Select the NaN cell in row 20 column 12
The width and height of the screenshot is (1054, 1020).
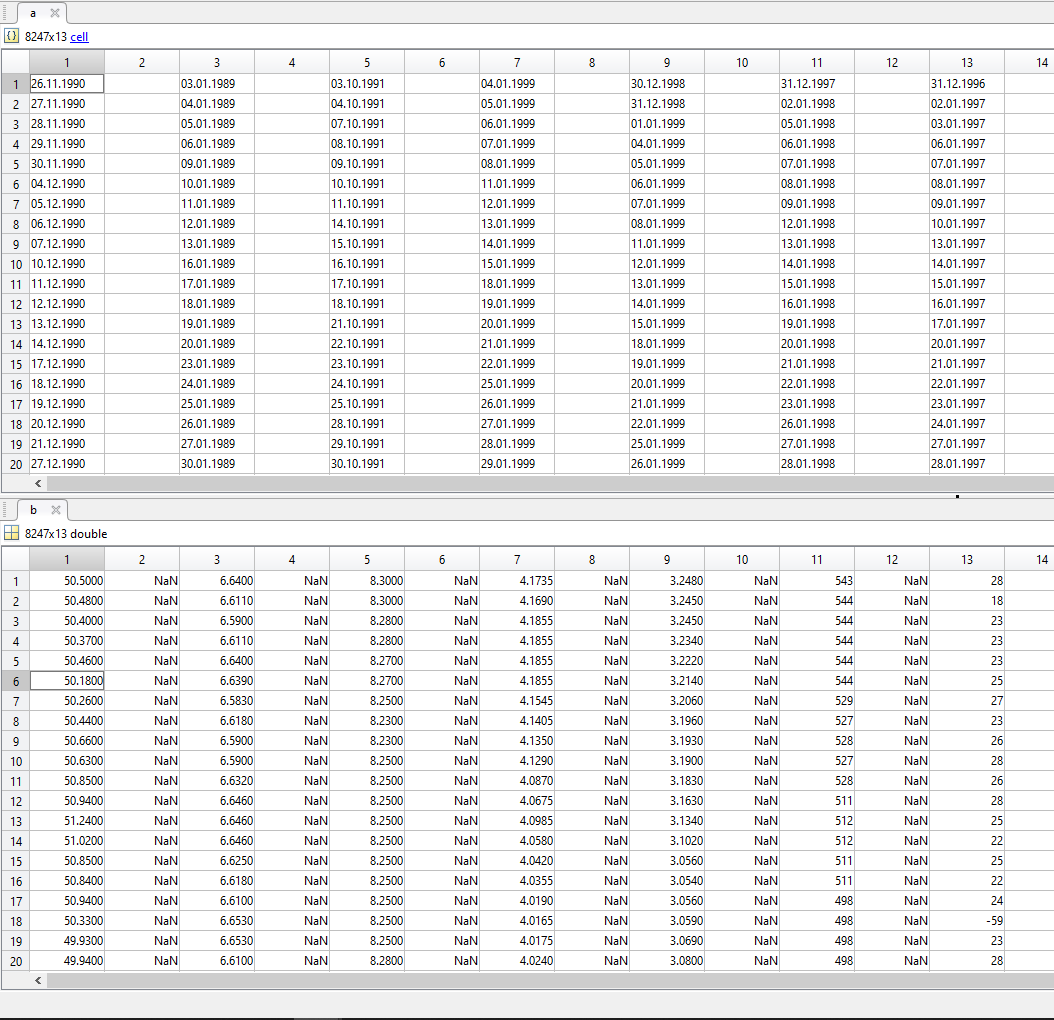892,961
